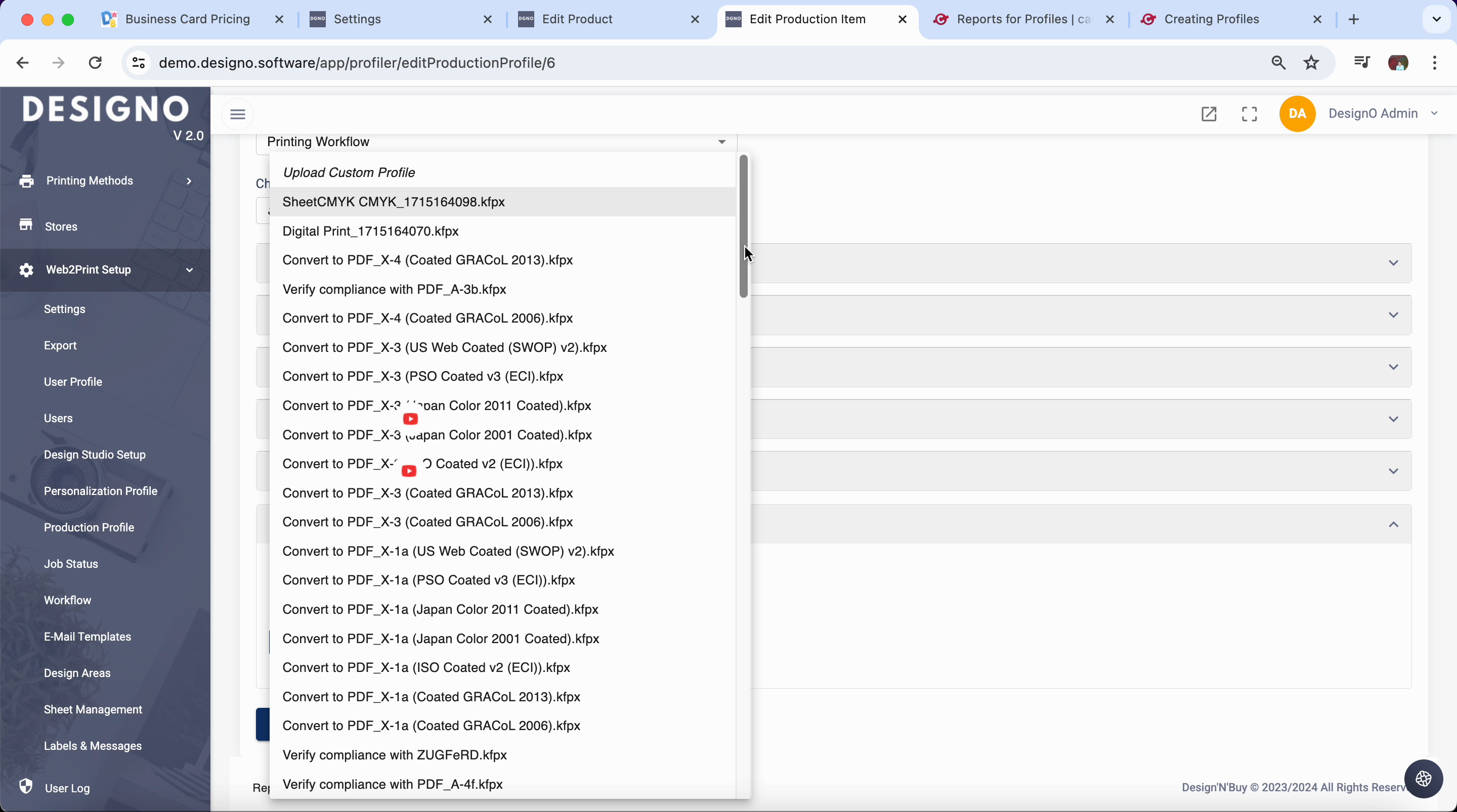1457x812 pixels.
Task: Go to Sheet Management page
Action: coord(93,710)
